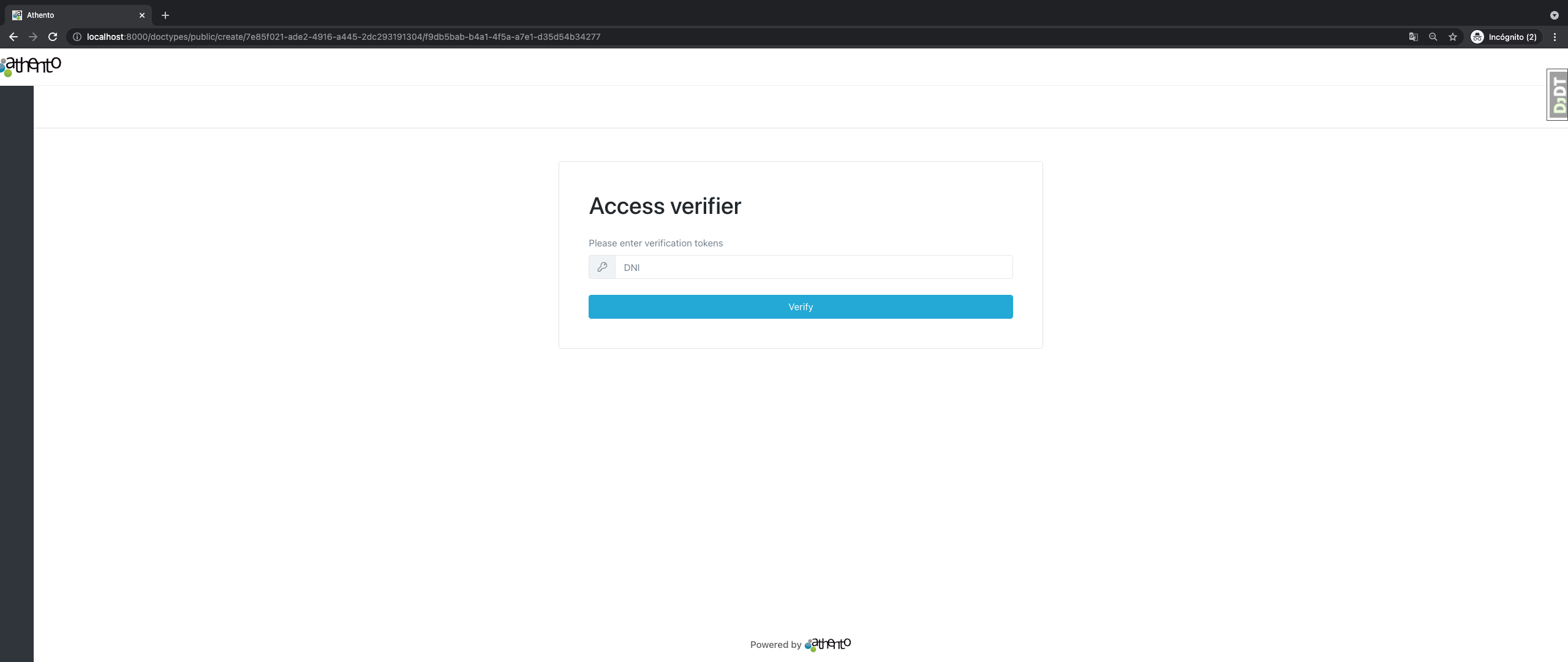This screenshot has width=1568, height=662.
Task: Open the translate page icon
Action: [x=1413, y=37]
